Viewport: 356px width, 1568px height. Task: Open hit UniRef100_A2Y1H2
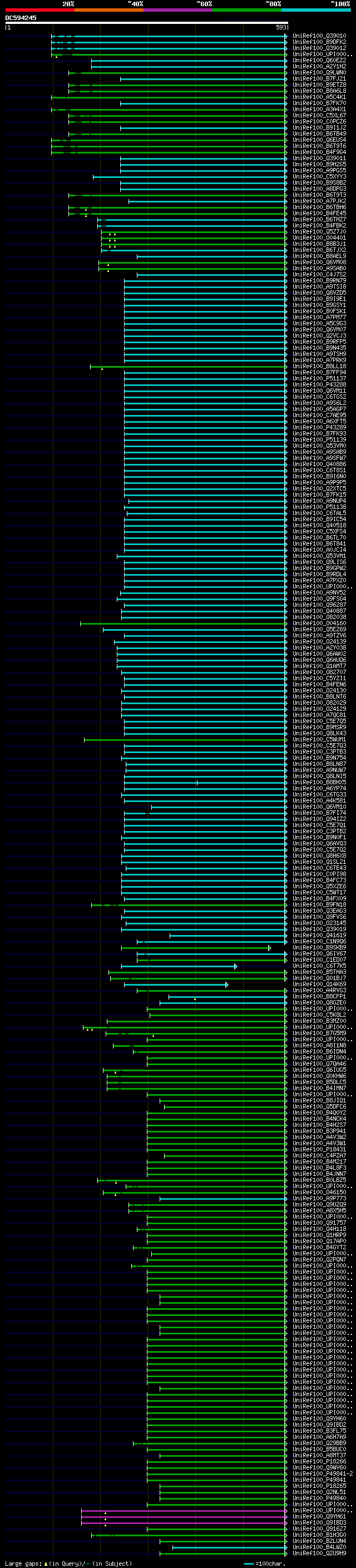pos(319,66)
